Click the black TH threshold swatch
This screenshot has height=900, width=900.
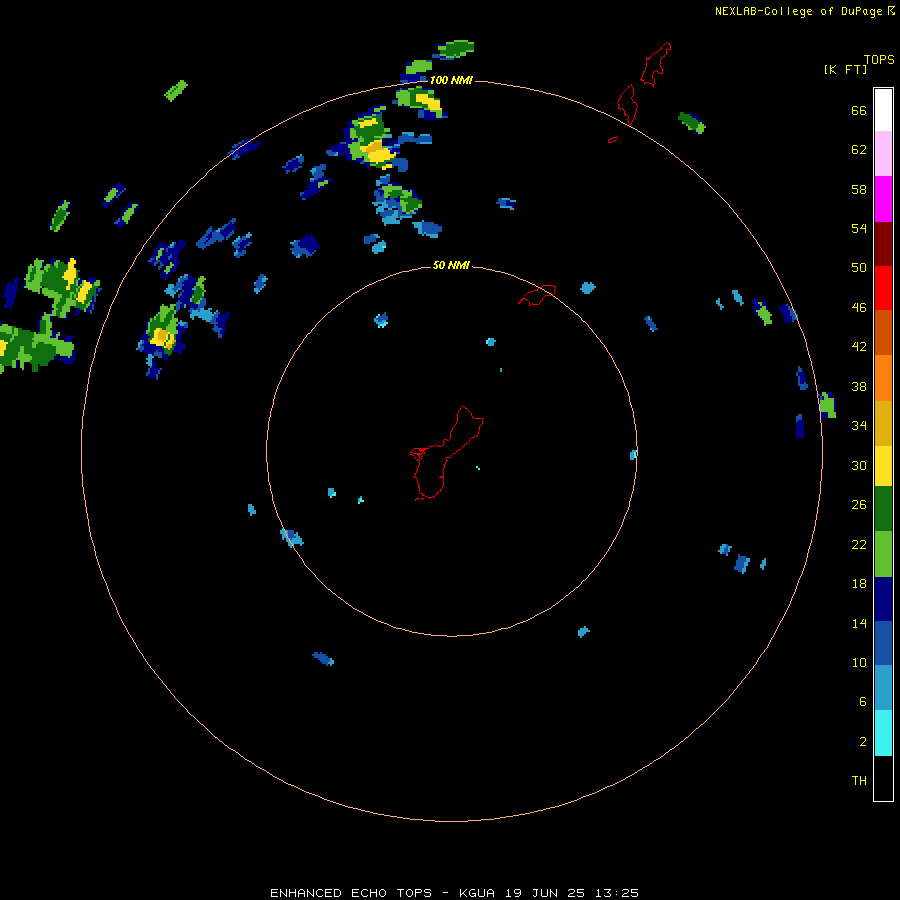click(x=883, y=778)
